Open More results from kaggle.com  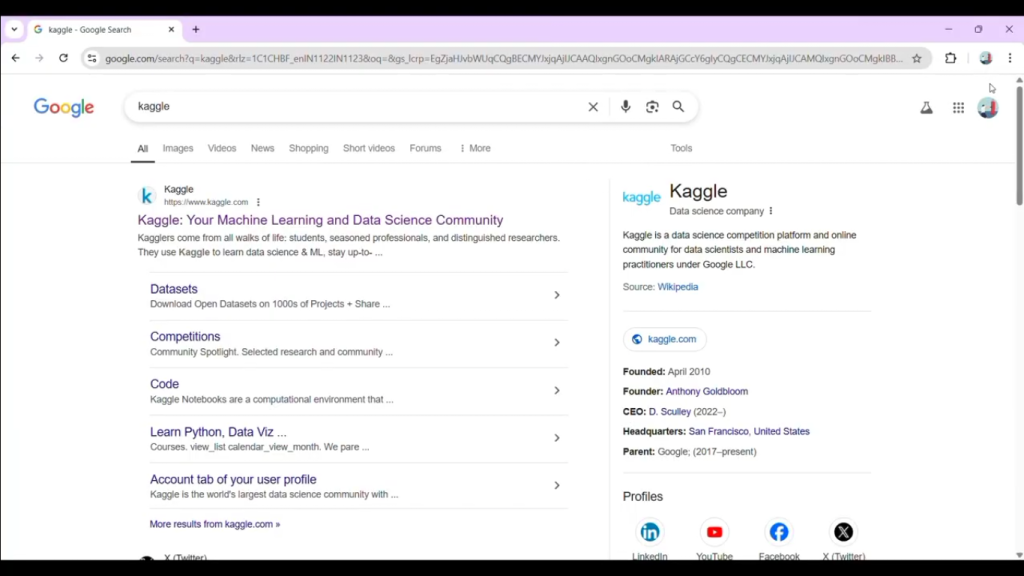(x=215, y=524)
